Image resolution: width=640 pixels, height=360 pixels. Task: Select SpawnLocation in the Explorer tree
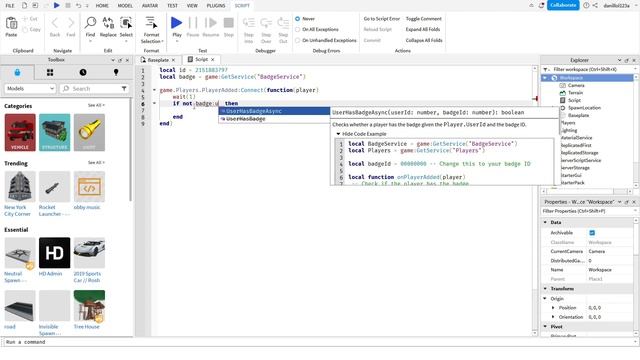[x=584, y=108]
